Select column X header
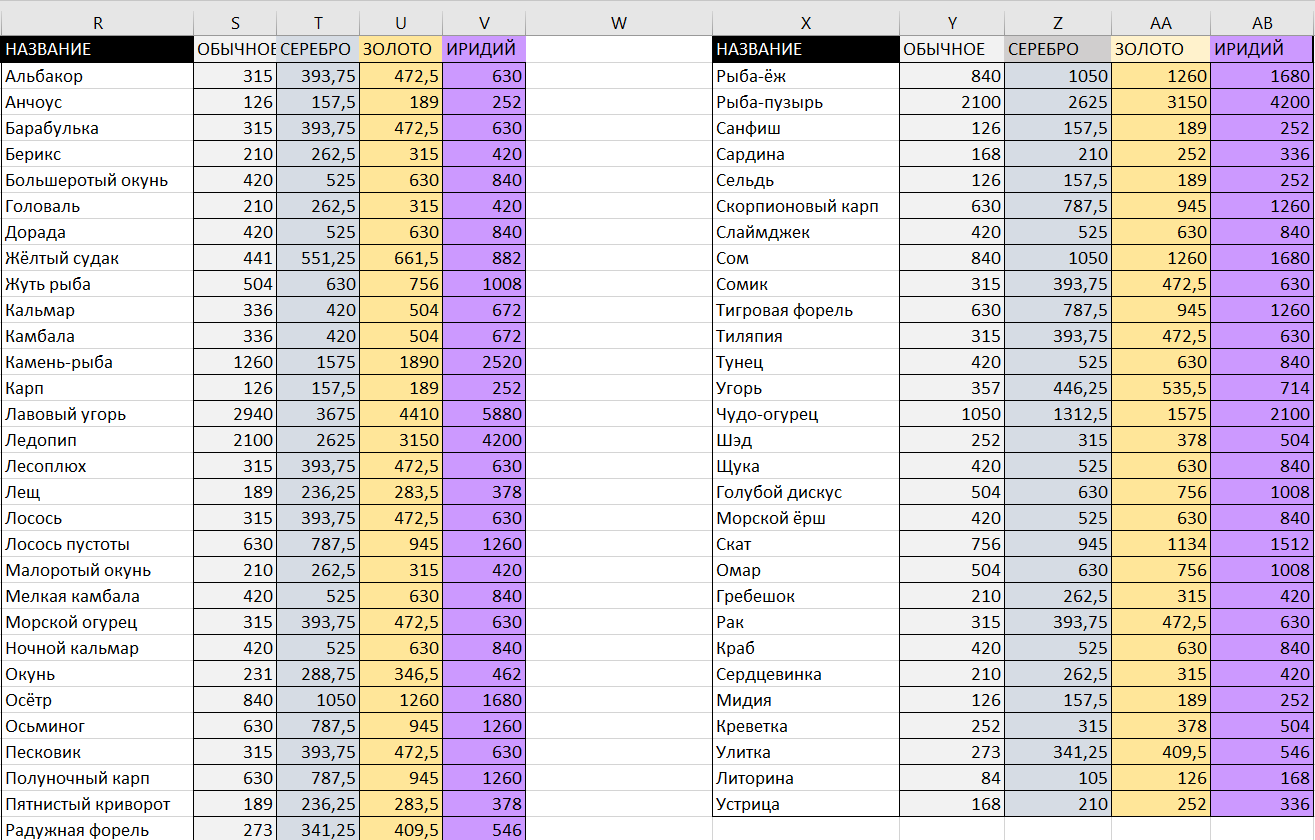 806,23
